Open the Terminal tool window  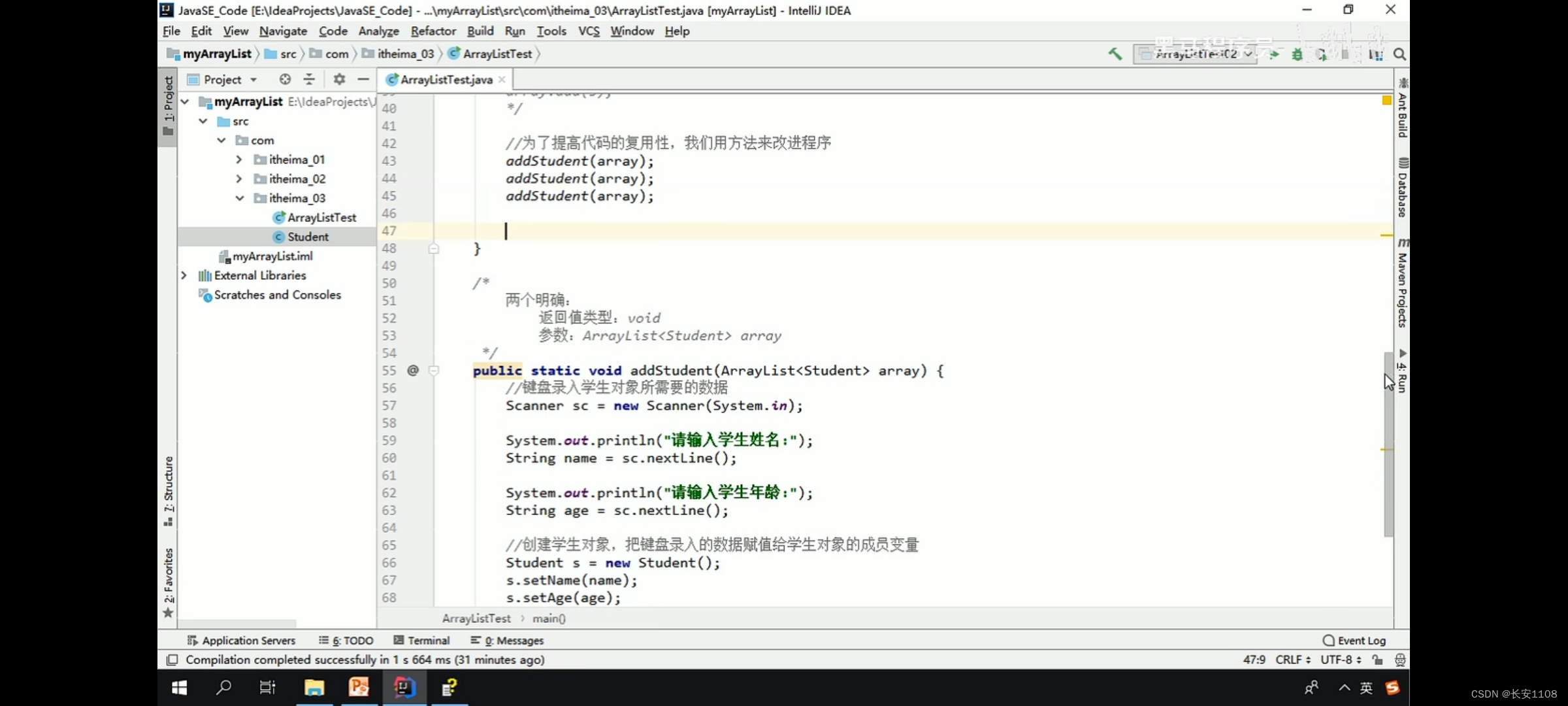tap(422, 641)
